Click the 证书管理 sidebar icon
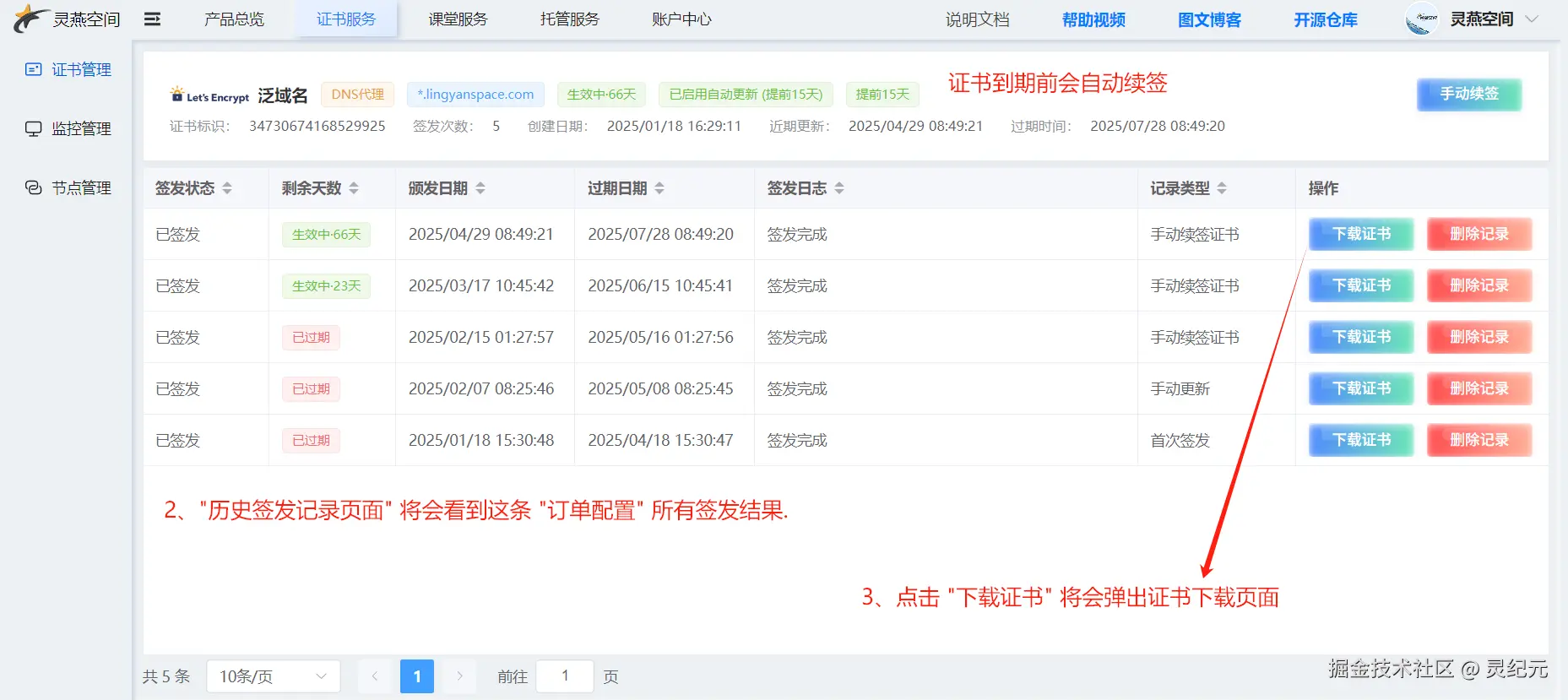This screenshot has height=700, width=1568. point(33,69)
